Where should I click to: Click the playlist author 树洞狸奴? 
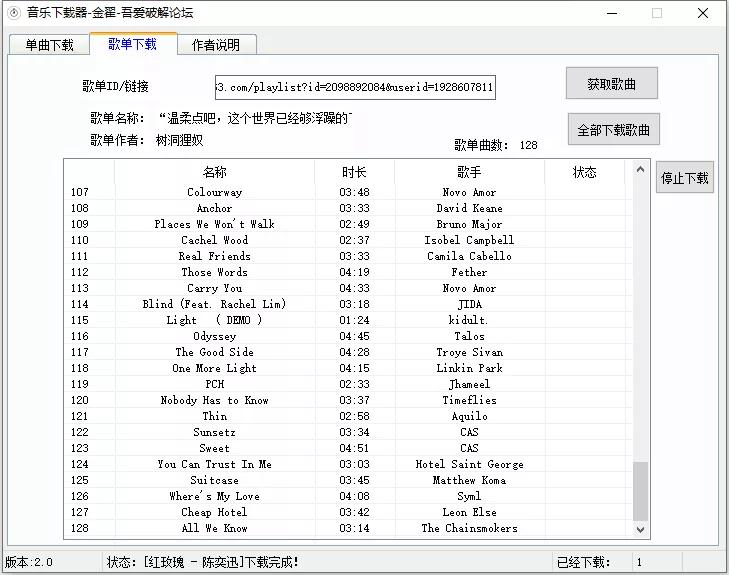[179, 140]
